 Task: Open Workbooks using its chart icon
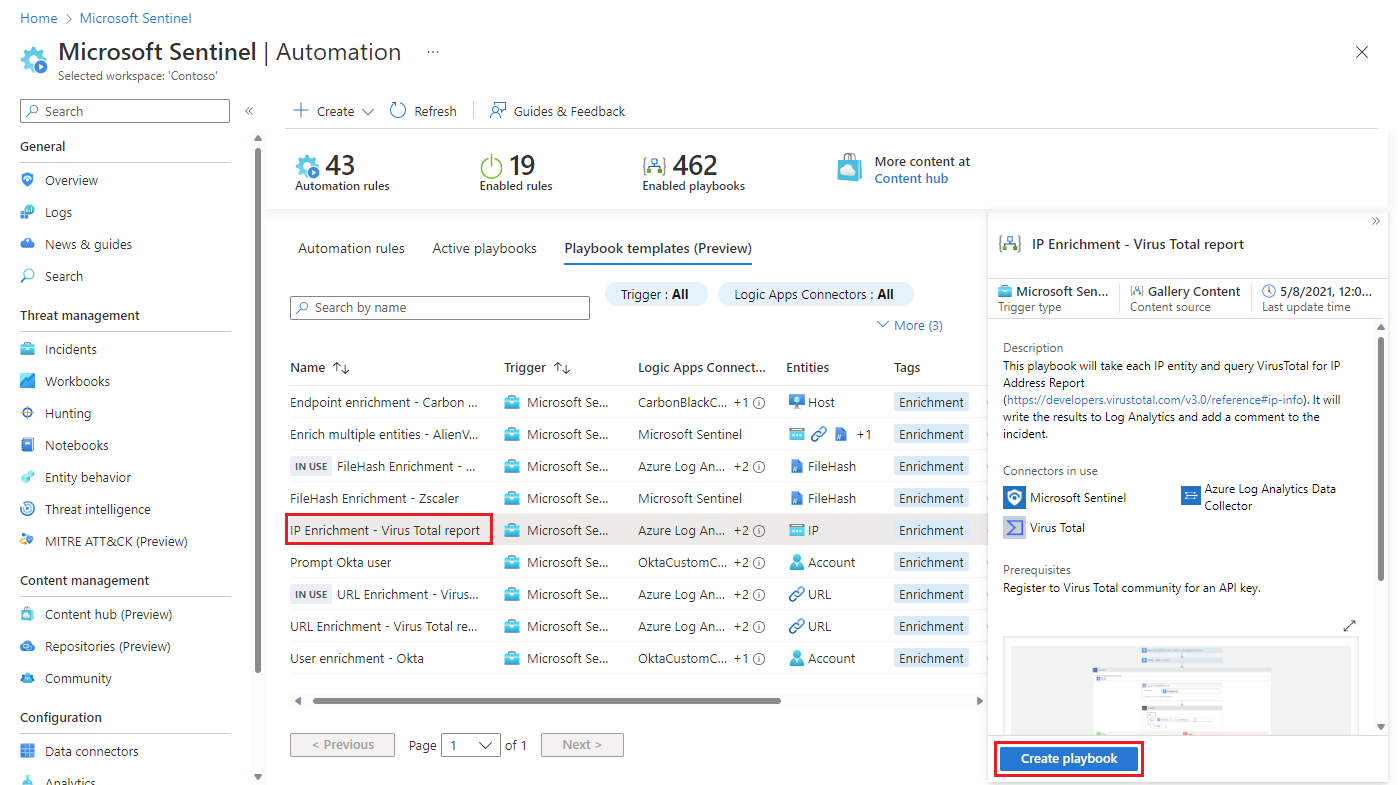27,381
